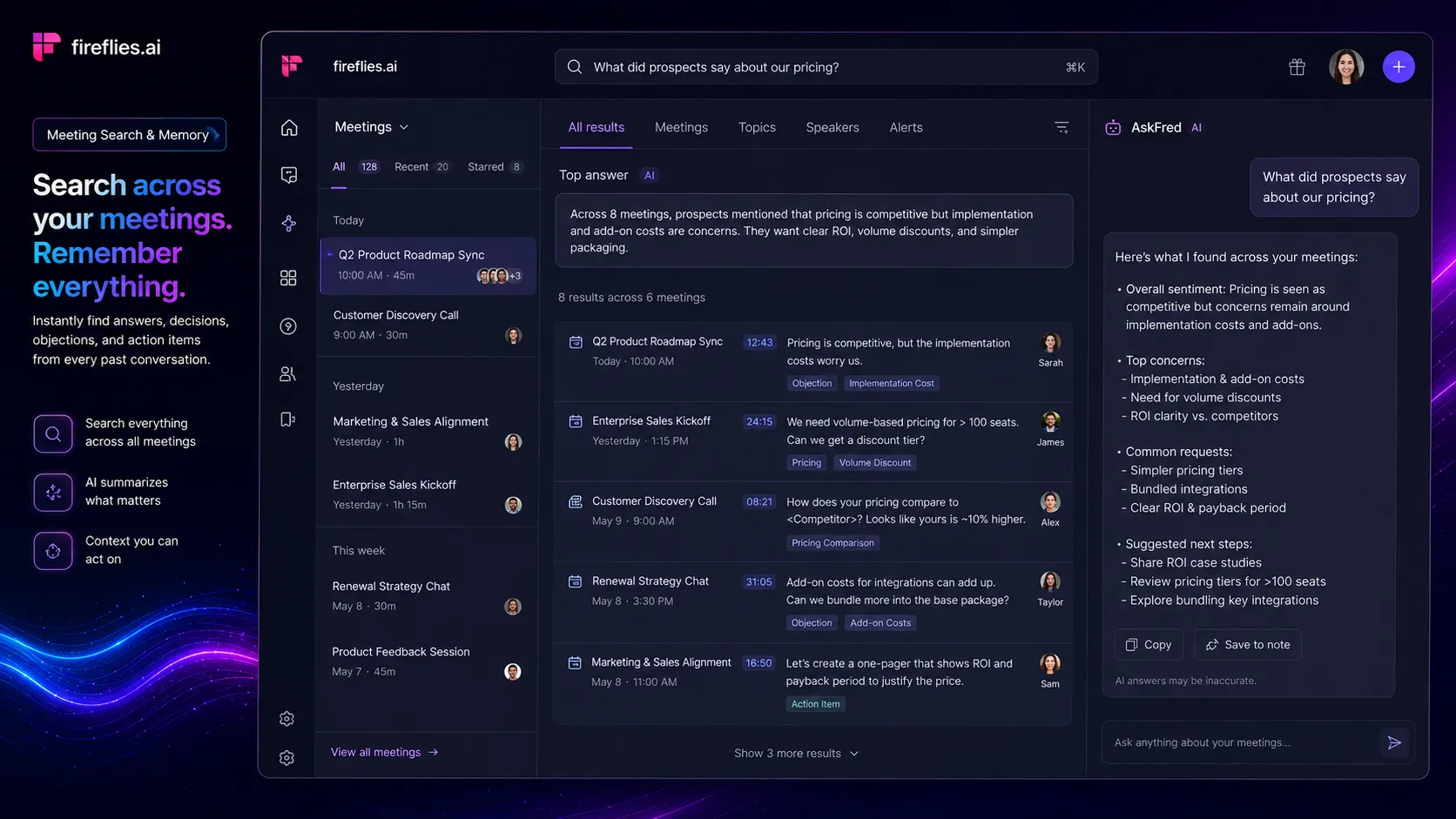Viewport: 1456px width, 819px height.
Task: Click the chat transcript sidebar icon
Action: 289,175
